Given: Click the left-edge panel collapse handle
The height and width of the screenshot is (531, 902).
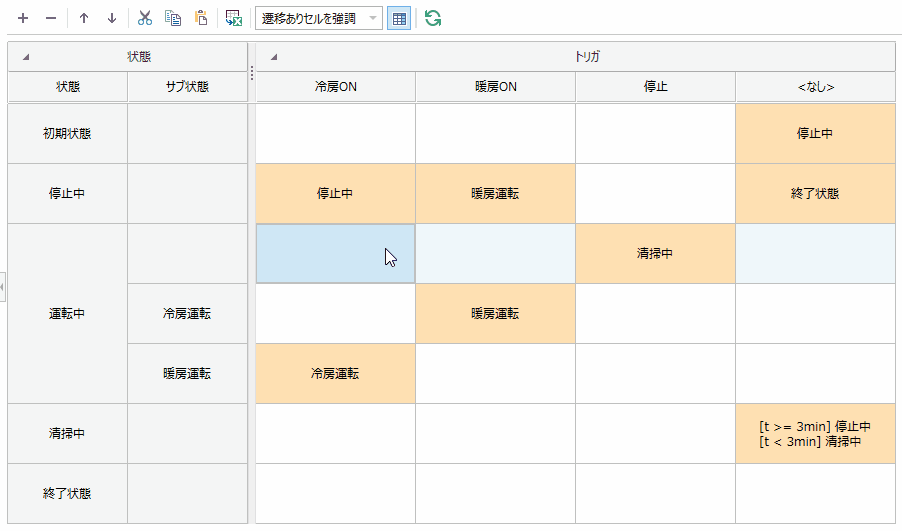Looking at the screenshot, I should (x=3, y=287).
